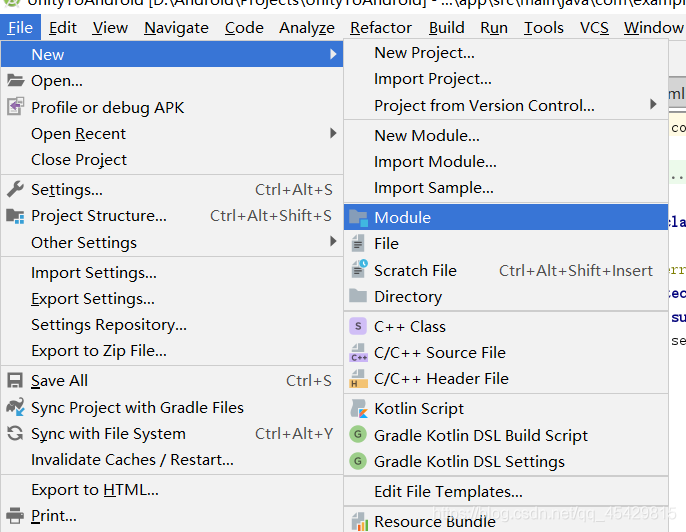Click the Save All disk icon
Image resolution: width=686 pixels, height=532 pixels.
pos(15,380)
